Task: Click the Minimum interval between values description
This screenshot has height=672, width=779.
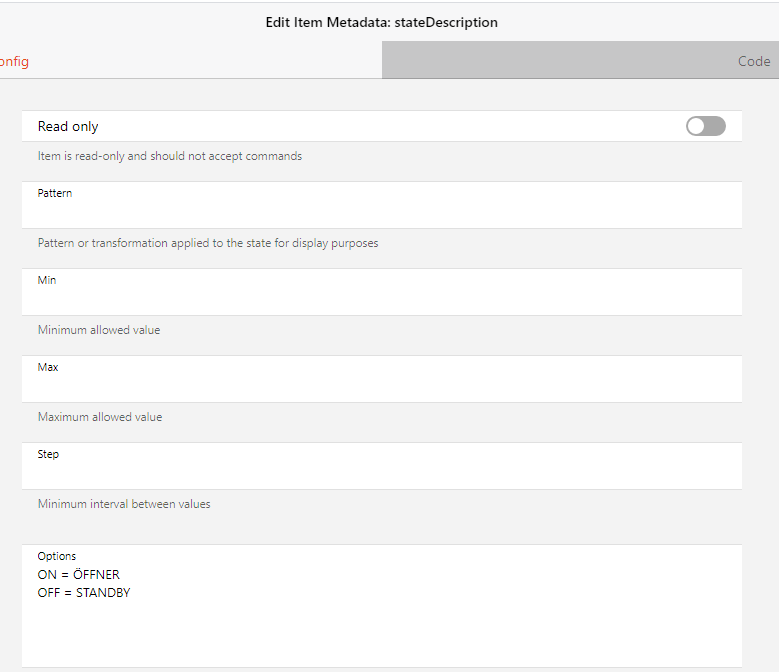Action: click(124, 504)
